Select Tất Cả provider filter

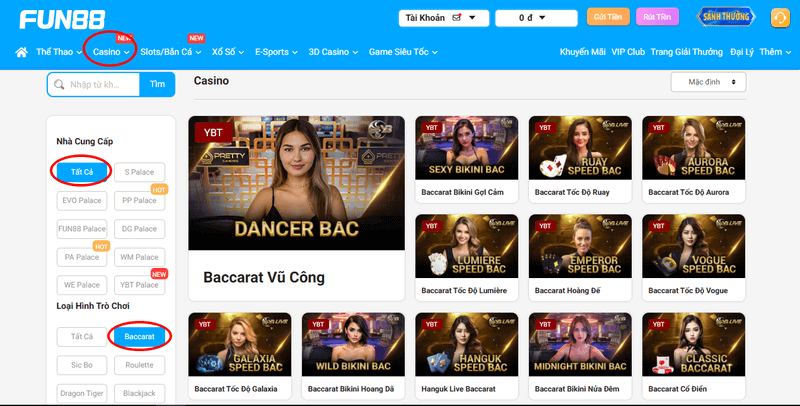(82, 172)
